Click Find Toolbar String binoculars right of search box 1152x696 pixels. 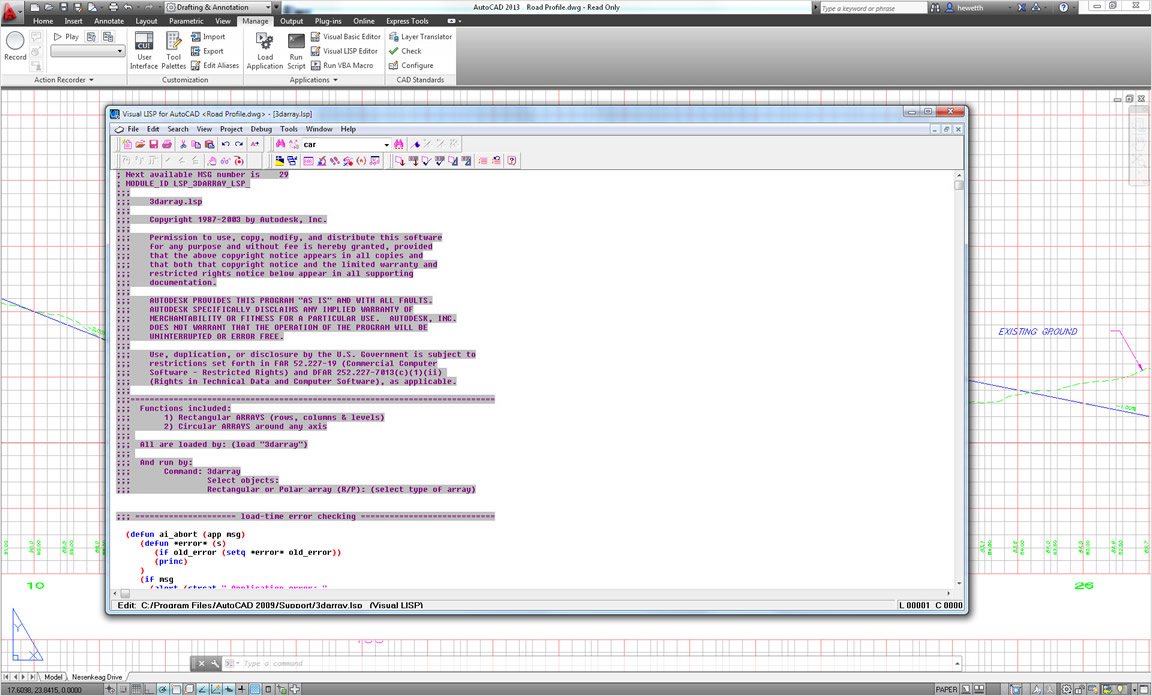[399, 144]
